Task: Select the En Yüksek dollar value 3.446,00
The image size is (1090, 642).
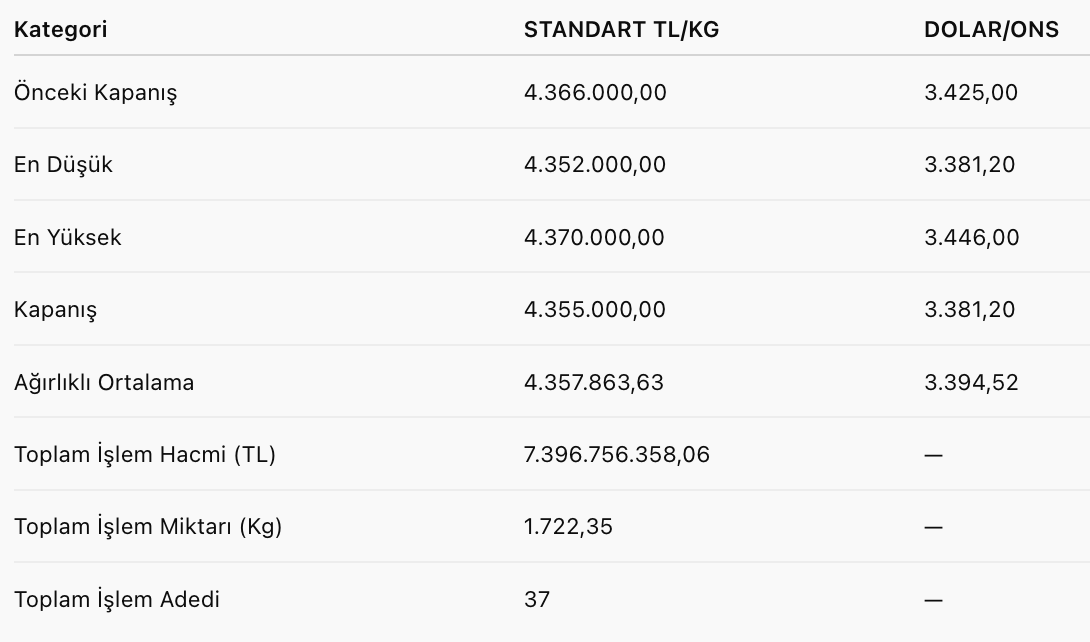Action: [972, 238]
